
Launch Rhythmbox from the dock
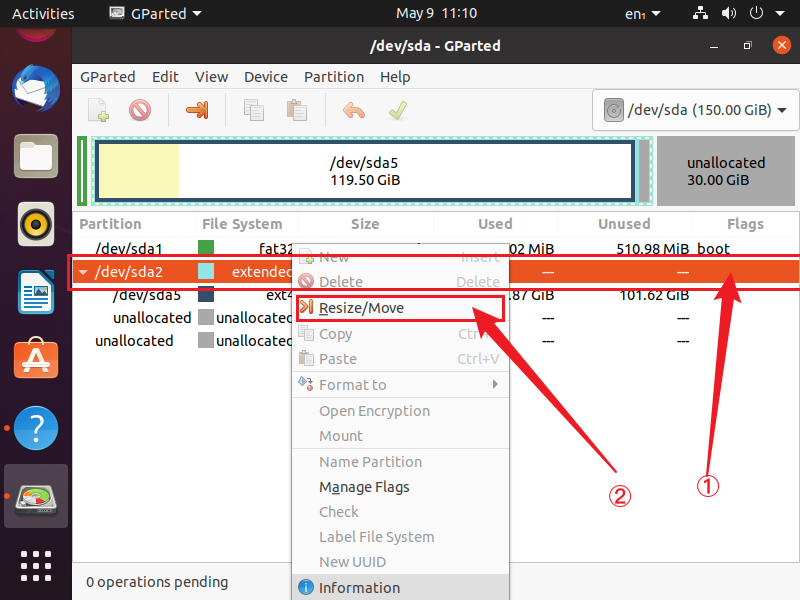point(36,224)
